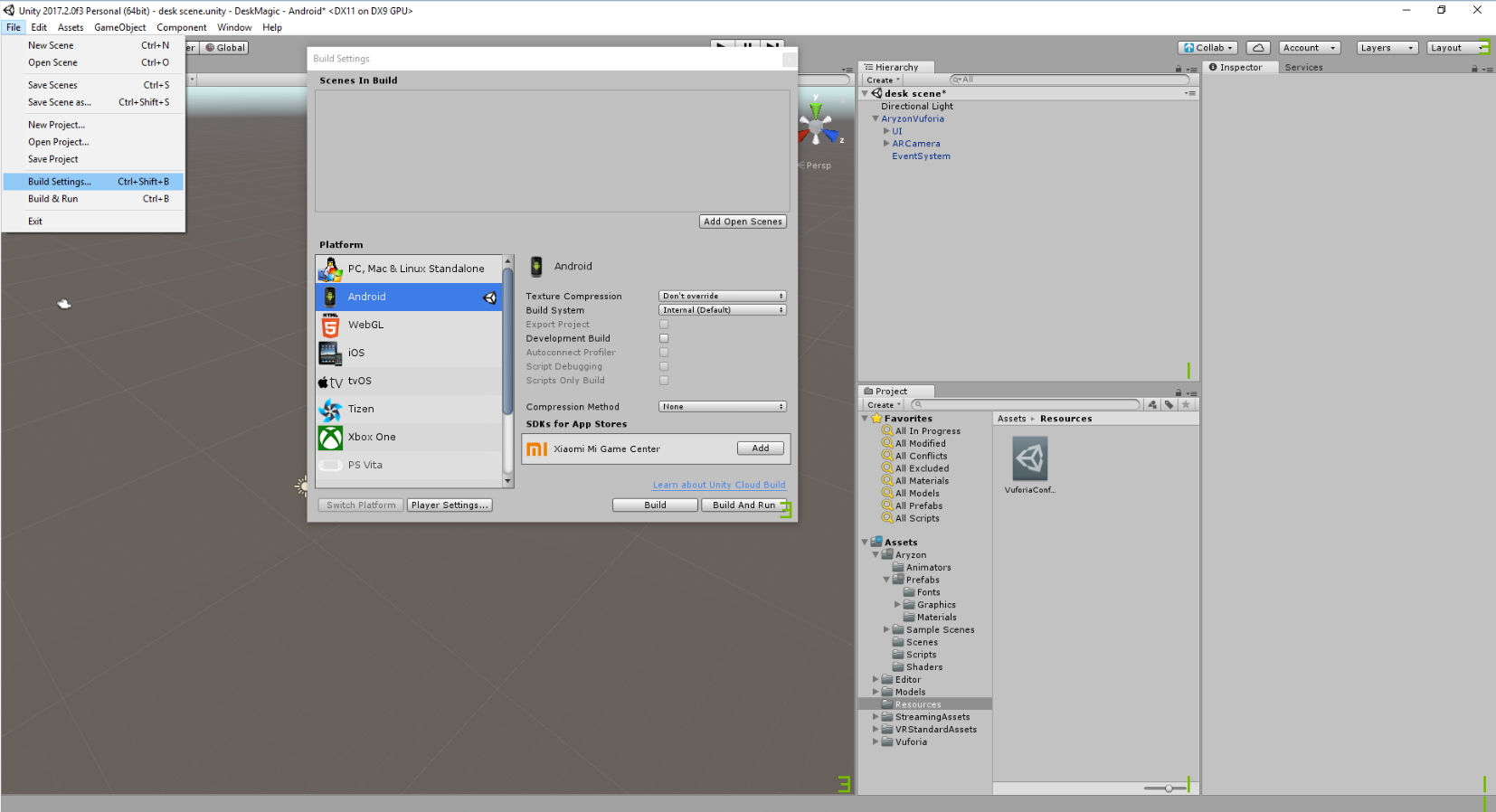Screen dimensions: 1496x812
Task: Select the WebGL HTML5 platform icon
Action: 330,325
